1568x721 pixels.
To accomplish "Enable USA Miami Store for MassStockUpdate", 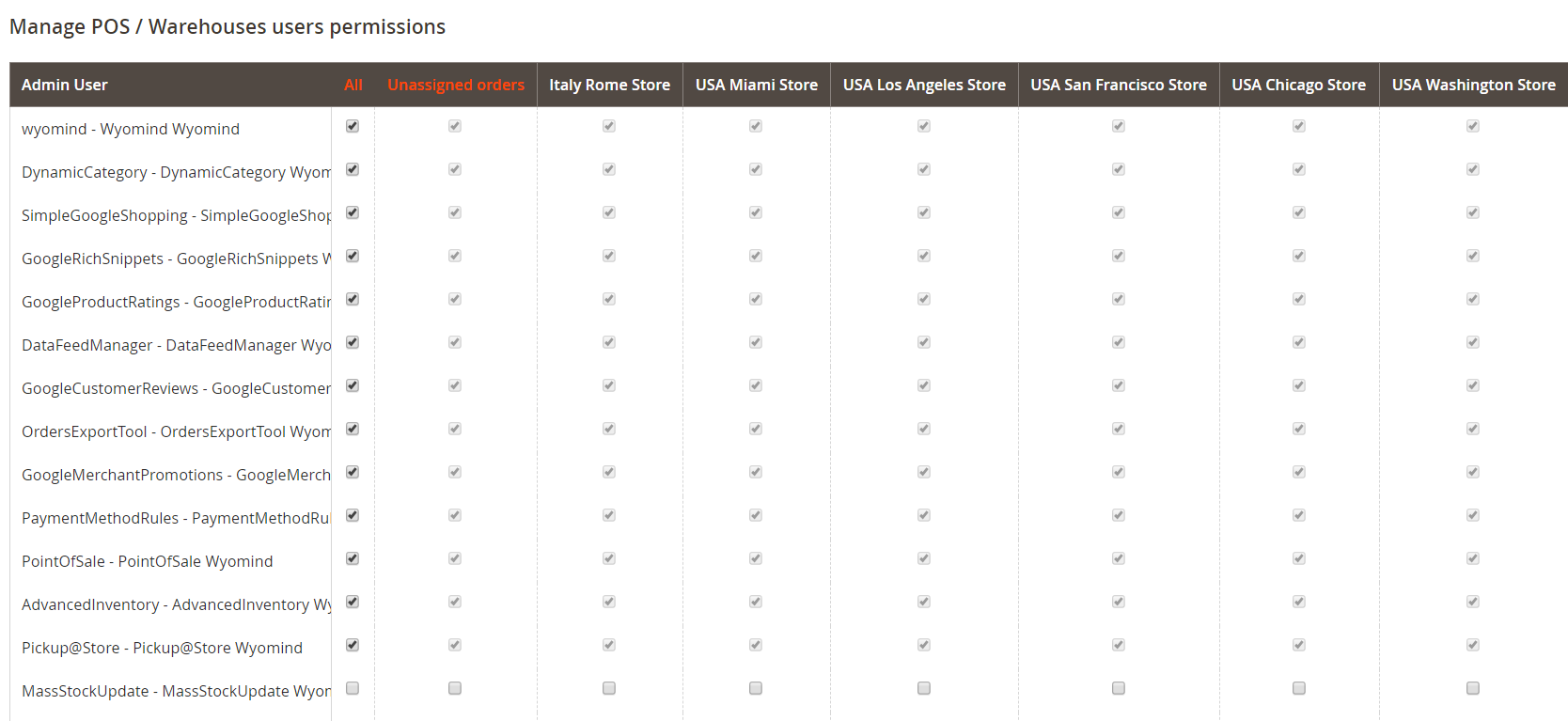I will coord(756,688).
